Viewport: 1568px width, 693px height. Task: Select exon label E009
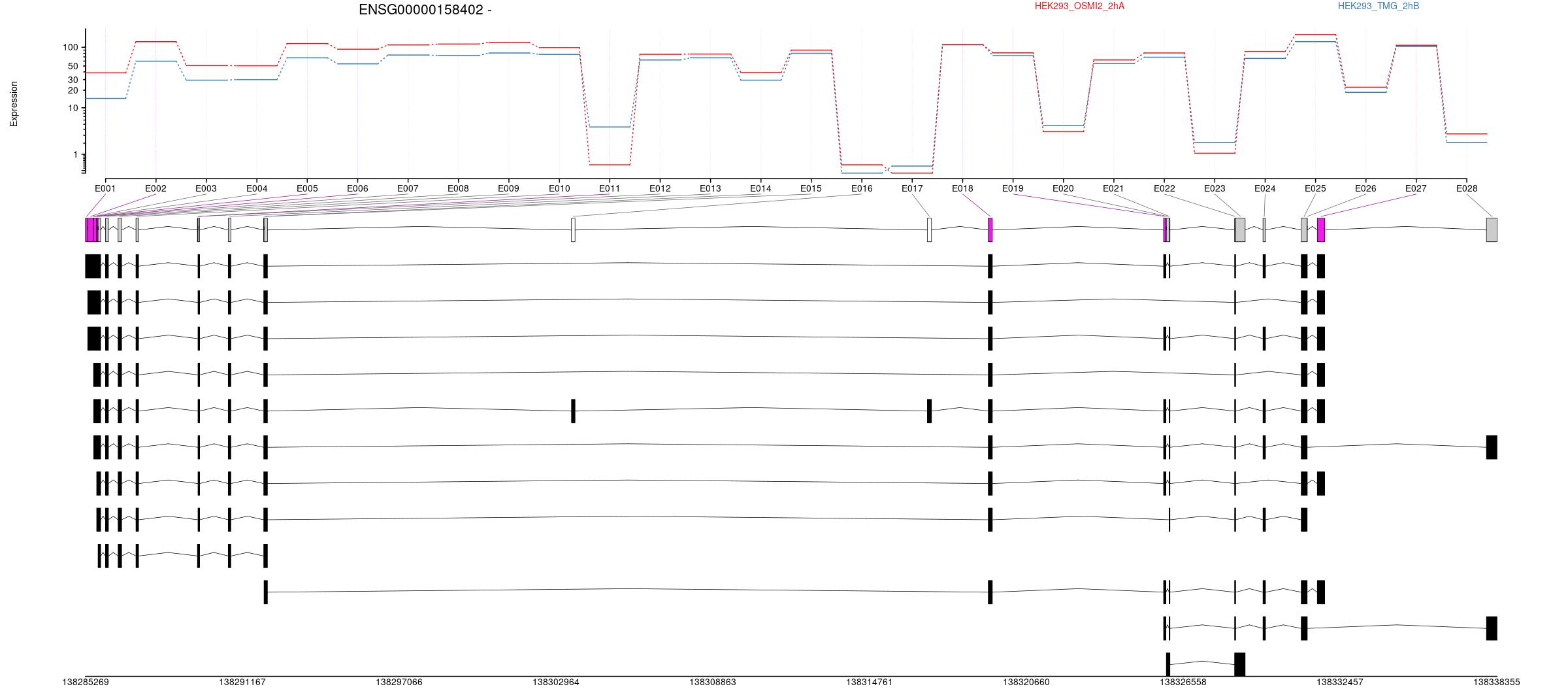(x=508, y=188)
